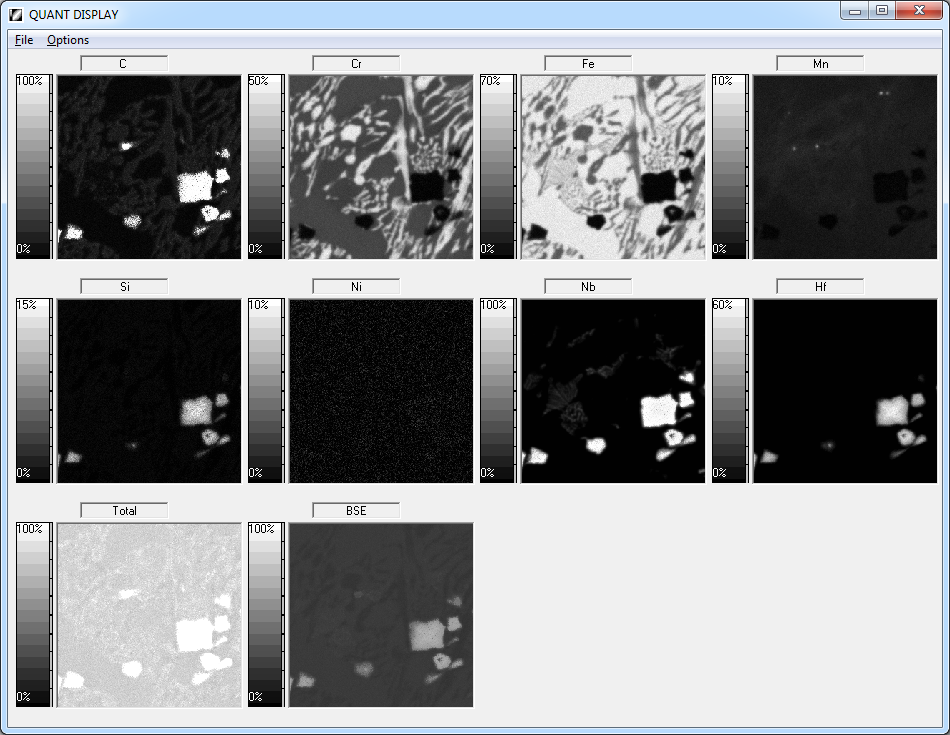Click the Cr map 50% grayscale bar
The width and height of the screenshot is (950, 735).
(266, 167)
